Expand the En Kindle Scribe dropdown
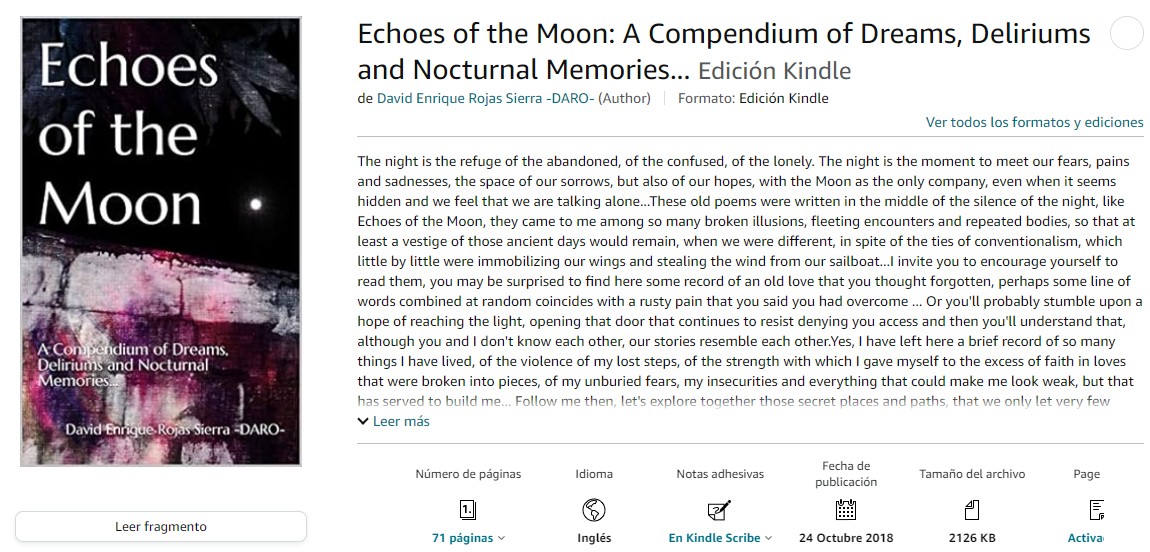The height and width of the screenshot is (552, 1150). pyautogui.click(x=720, y=538)
